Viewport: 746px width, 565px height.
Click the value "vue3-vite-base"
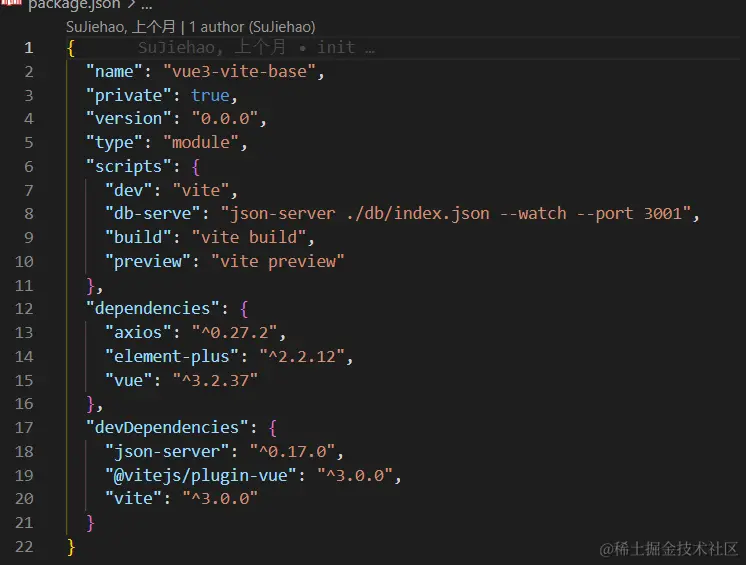239,72
